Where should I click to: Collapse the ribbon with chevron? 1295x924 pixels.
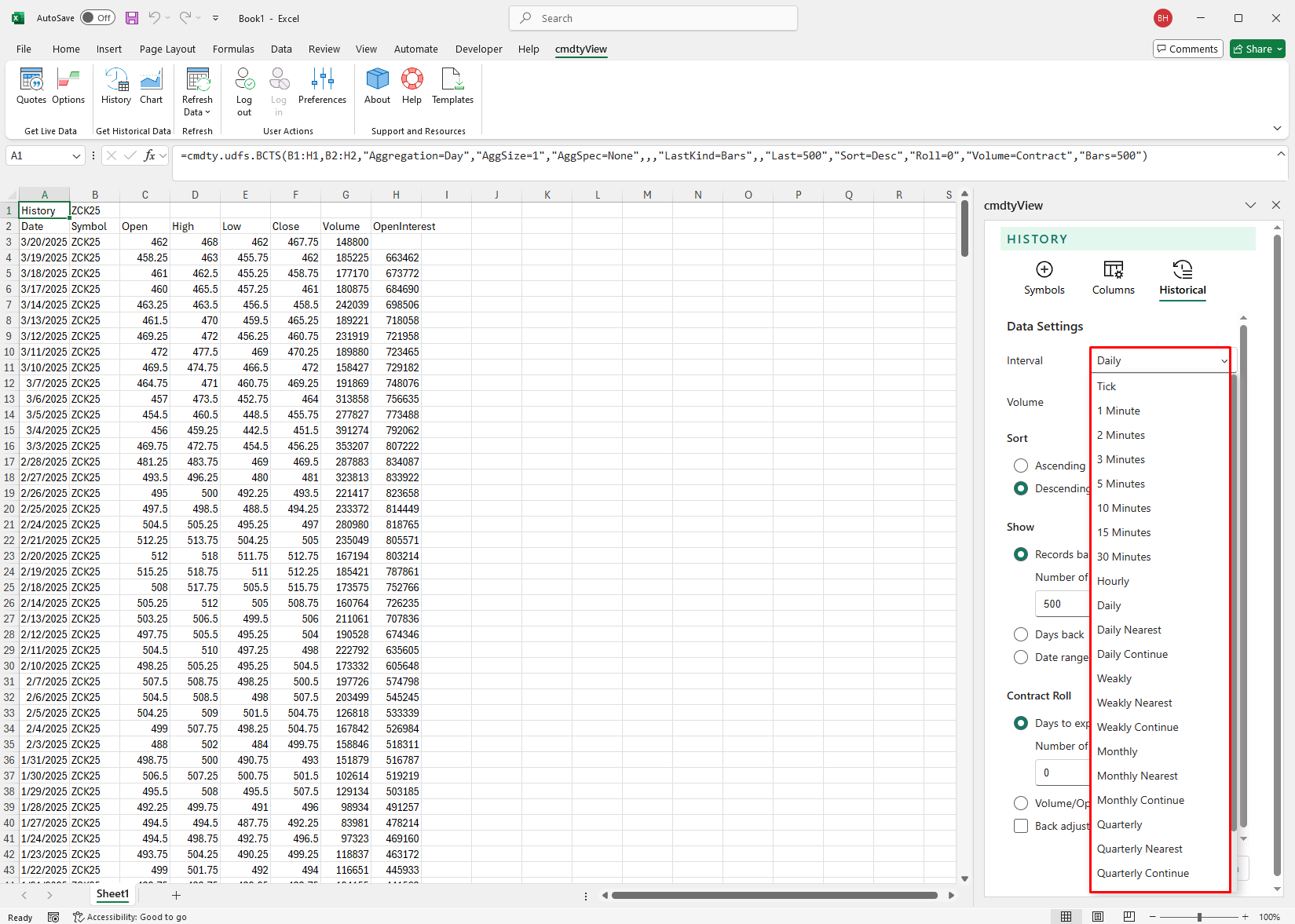coord(1277,128)
